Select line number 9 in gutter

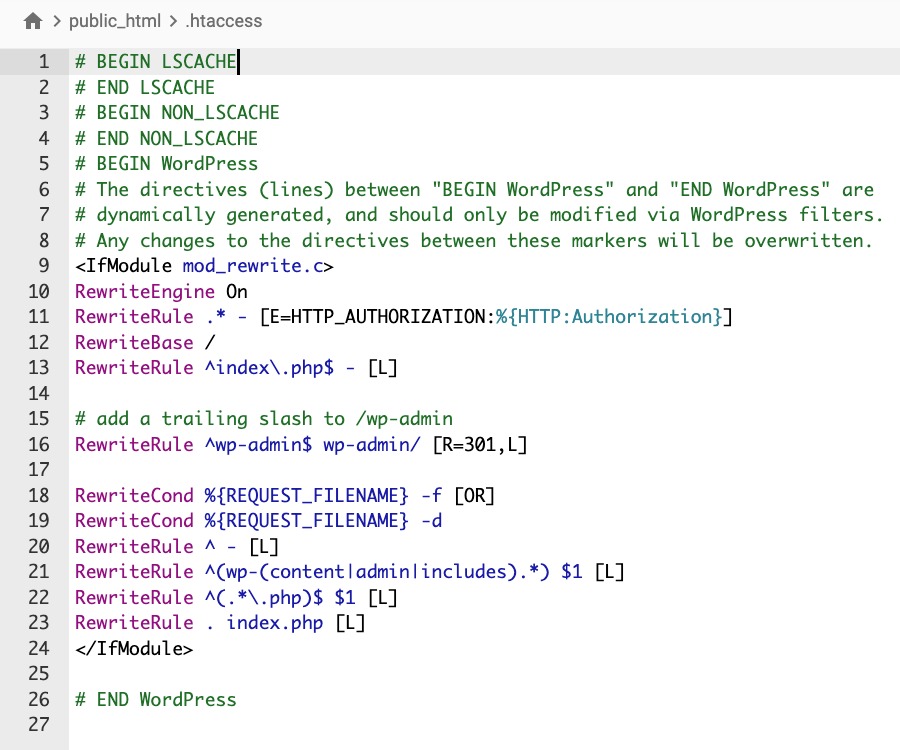[x=44, y=266]
